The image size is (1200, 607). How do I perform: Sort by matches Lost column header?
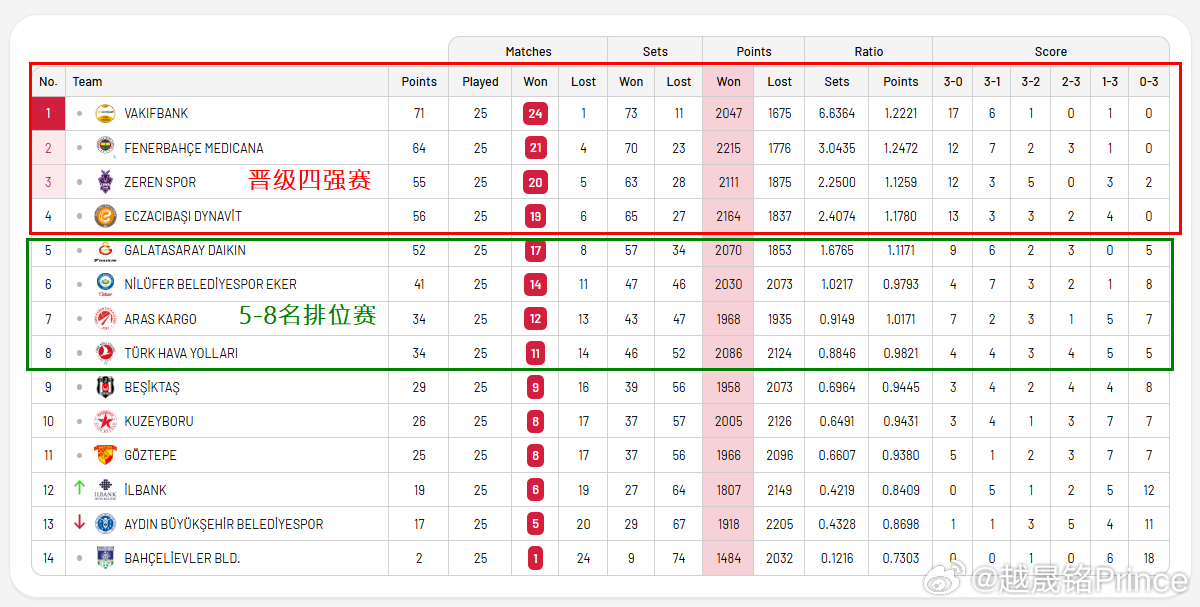click(x=583, y=82)
